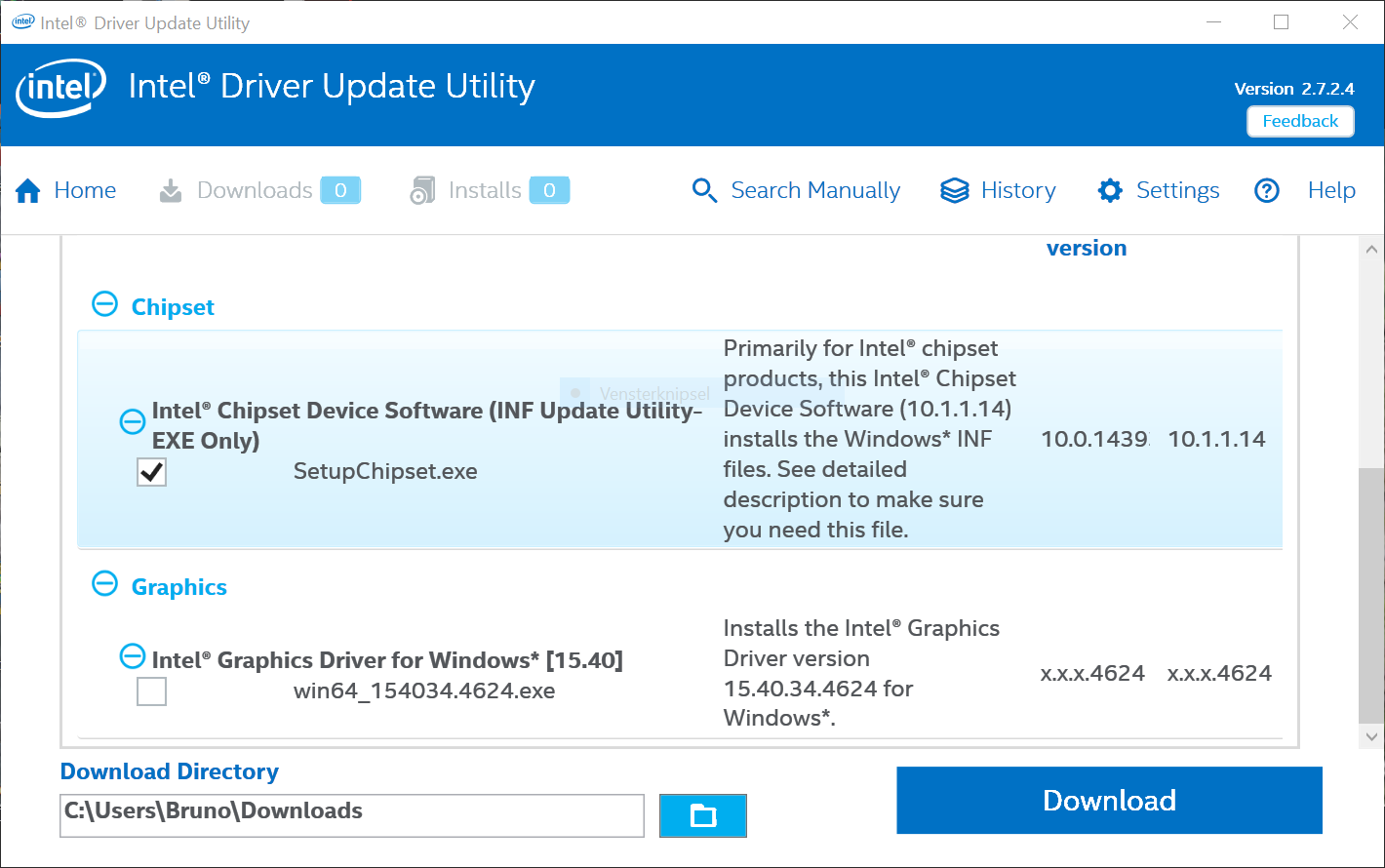Open Settings via the gear icon
The width and height of the screenshot is (1385, 868).
pyautogui.click(x=1110, y=190)
